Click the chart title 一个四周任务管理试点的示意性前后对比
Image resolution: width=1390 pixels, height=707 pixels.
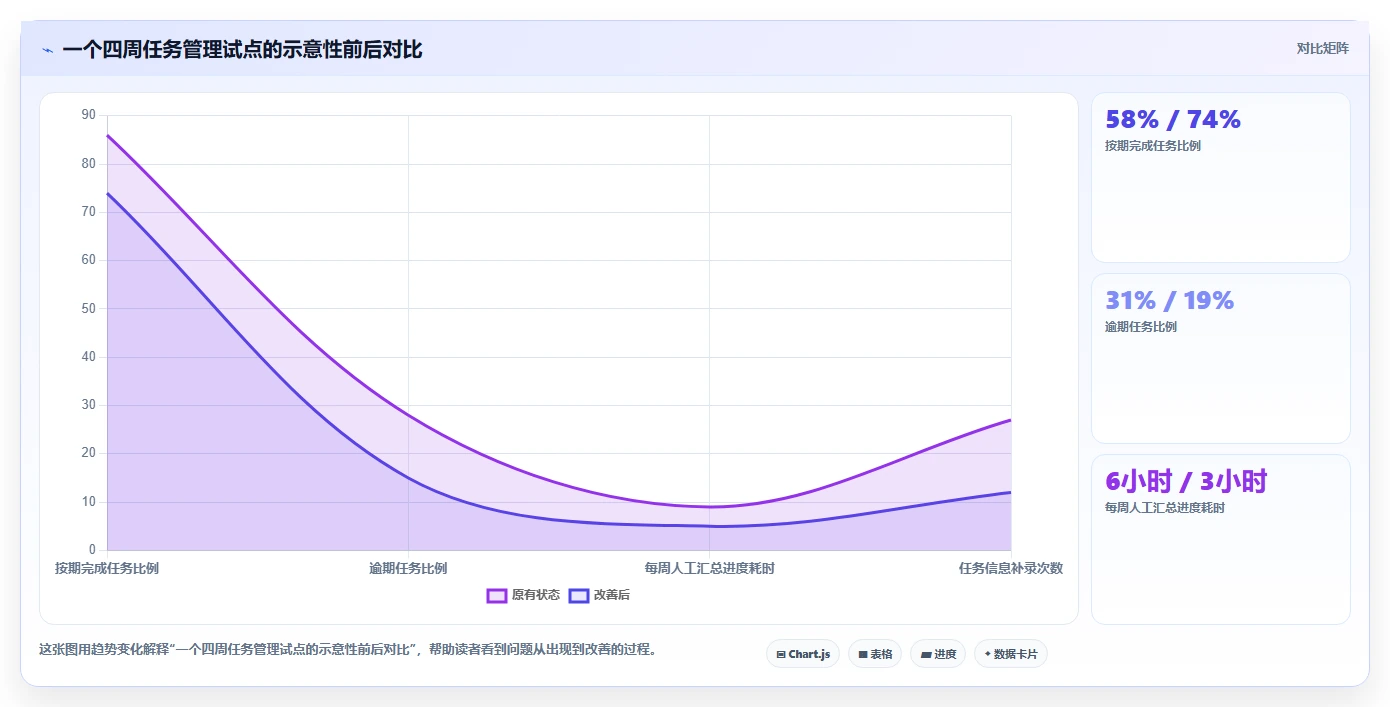pos(242,49)
